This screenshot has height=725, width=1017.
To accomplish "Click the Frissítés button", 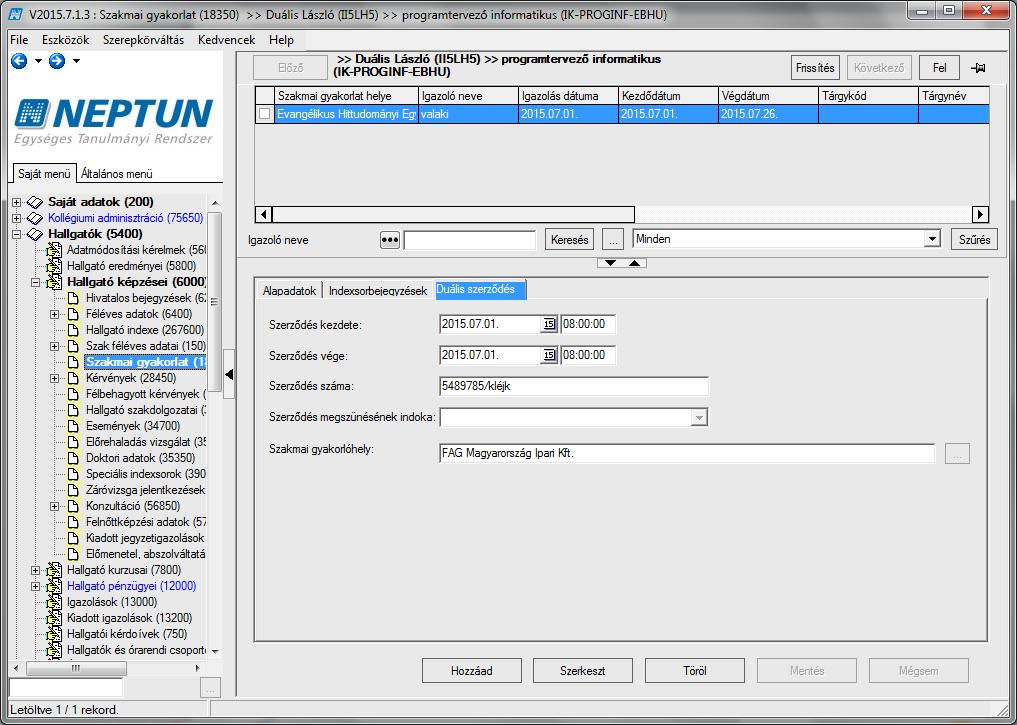I will click(x=815, y=68).
